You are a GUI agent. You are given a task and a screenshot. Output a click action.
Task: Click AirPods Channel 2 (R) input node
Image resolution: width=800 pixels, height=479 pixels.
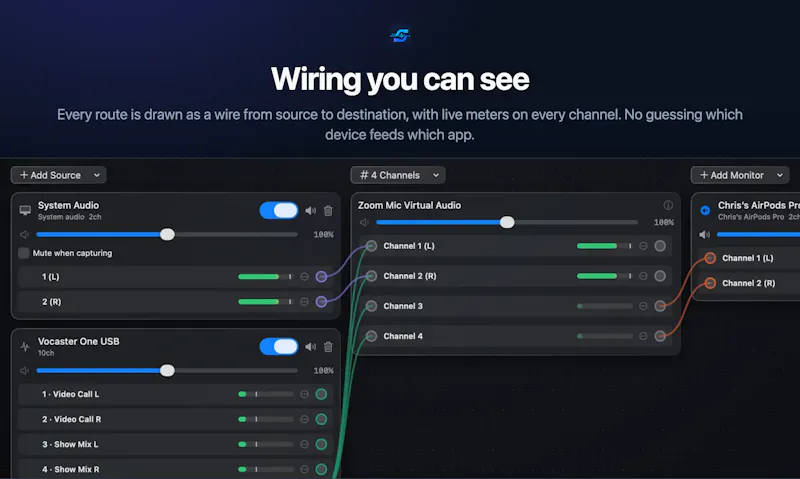(710, 283)
